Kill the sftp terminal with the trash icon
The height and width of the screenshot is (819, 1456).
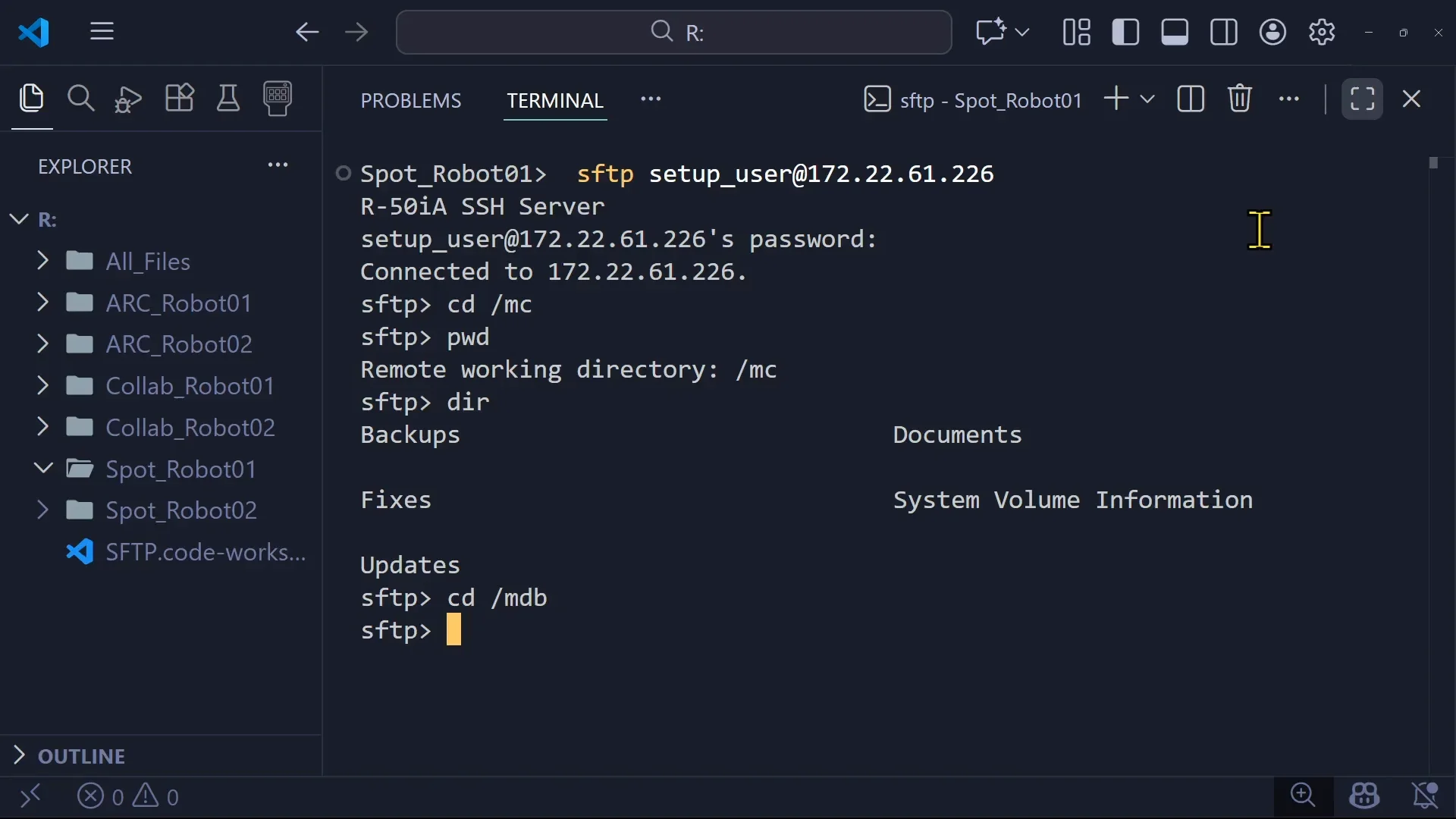point(1241,99)
